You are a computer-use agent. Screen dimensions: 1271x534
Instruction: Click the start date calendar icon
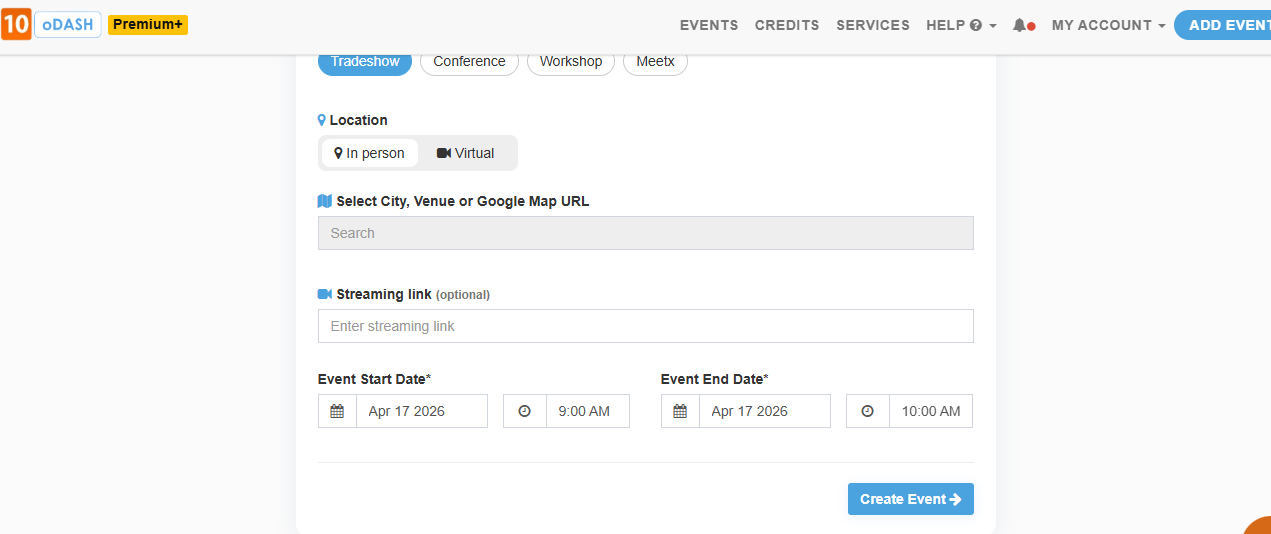click(337, 411)
